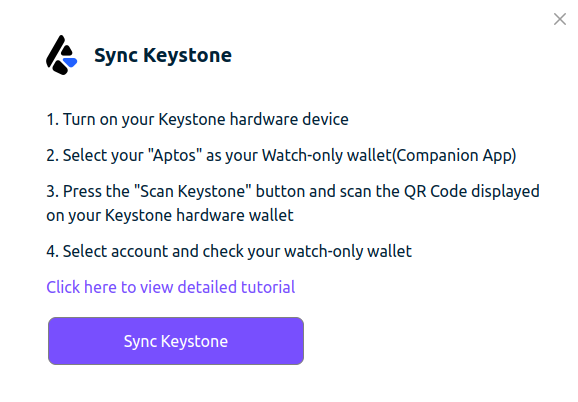Click the quoted "Scan Keystone" text
Viewport: 578px width, 402px height.
[x=192, y=191]
